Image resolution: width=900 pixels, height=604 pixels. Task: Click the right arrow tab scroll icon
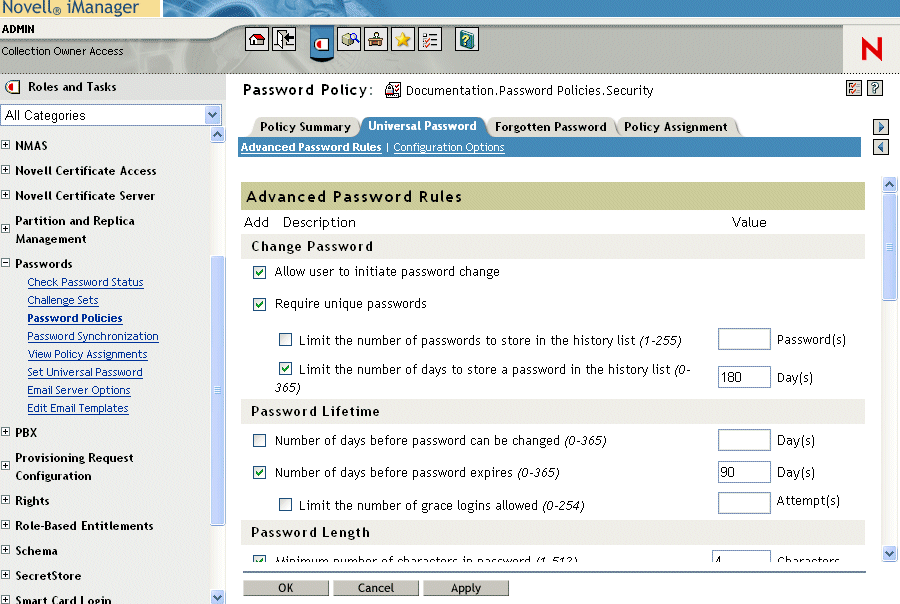click(x=881, y=126)
